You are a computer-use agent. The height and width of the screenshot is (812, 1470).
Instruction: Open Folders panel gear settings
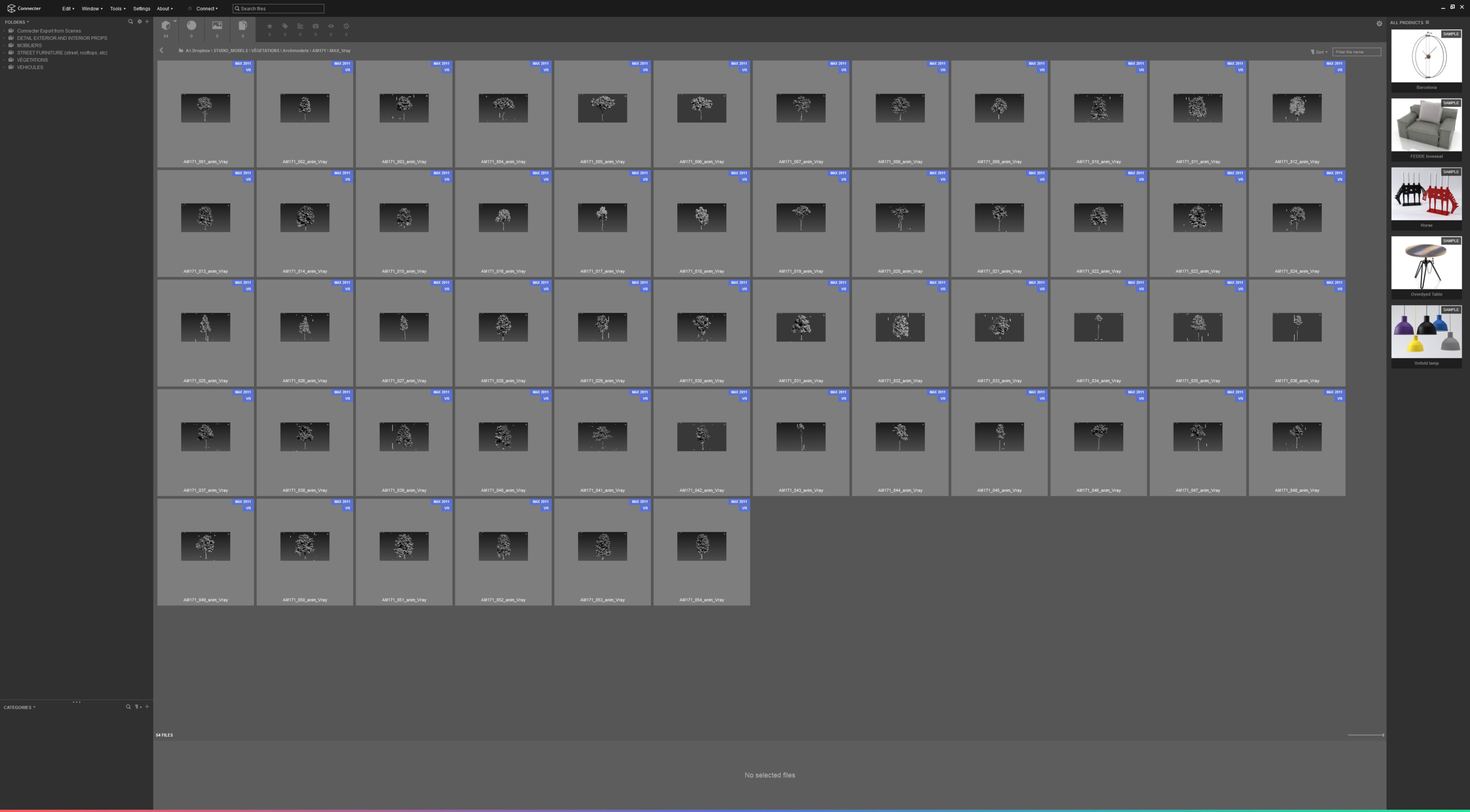click(139, 22)
